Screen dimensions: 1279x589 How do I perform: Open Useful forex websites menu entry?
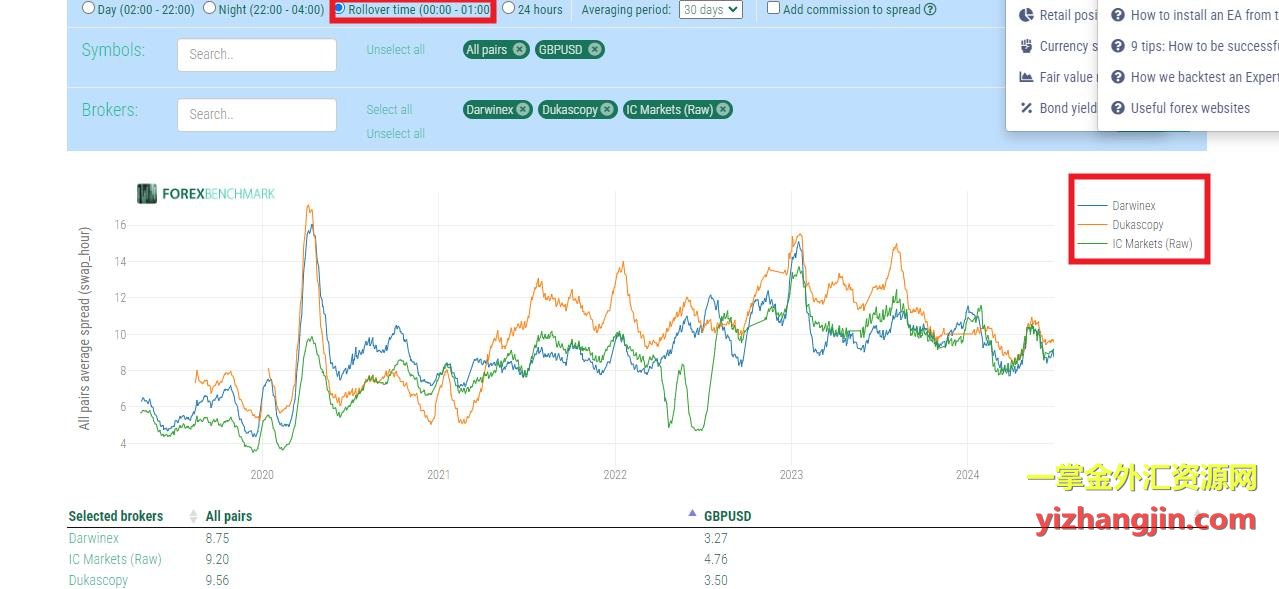(x=1181, y=108)
